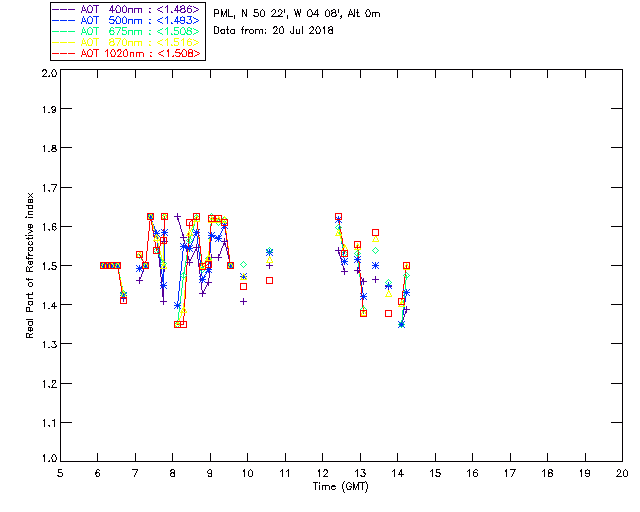
Task: Click the 15 hour x-axis label
Action: [435, 473]
